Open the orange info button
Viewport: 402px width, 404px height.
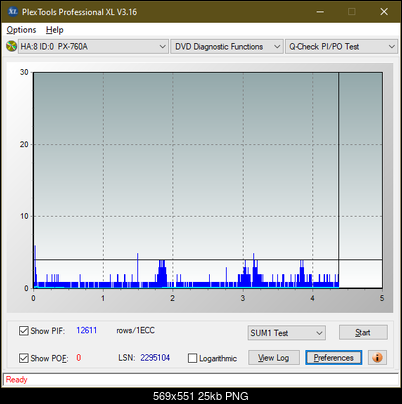(x=377, y=358)
